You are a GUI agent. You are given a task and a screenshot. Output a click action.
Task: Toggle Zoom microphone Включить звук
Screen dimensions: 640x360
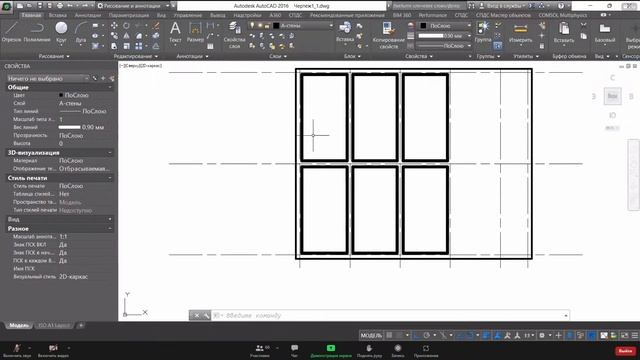(x=17, y=350)
